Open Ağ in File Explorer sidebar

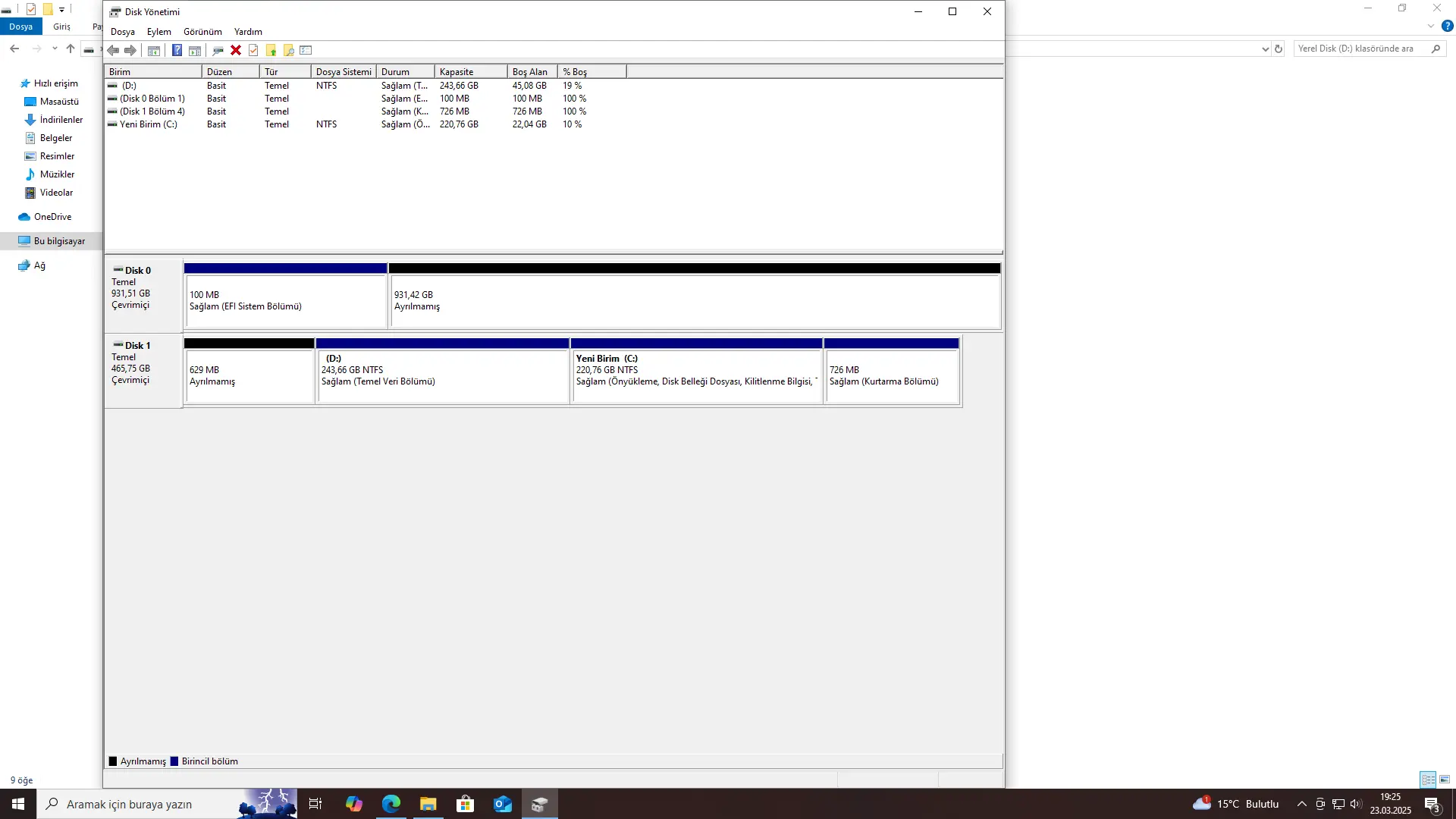click(x=32, y=265)
